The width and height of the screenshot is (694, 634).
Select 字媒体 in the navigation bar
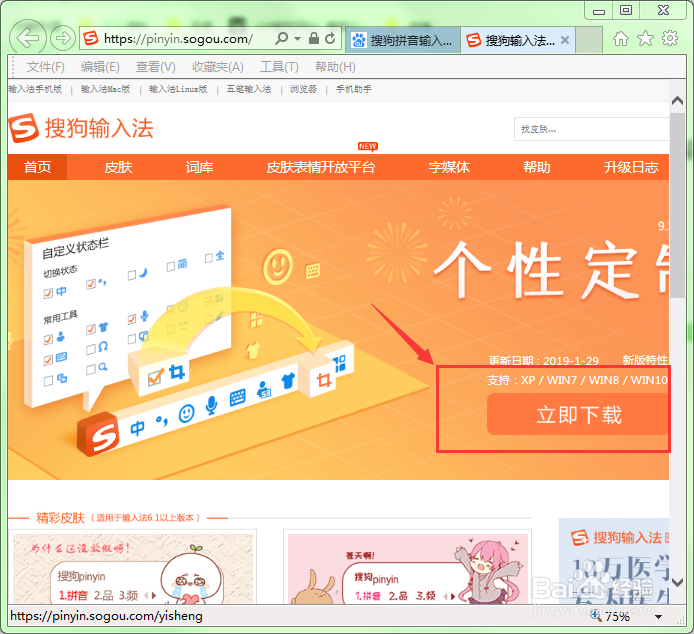pyautogui.click(x=449, y=167)
